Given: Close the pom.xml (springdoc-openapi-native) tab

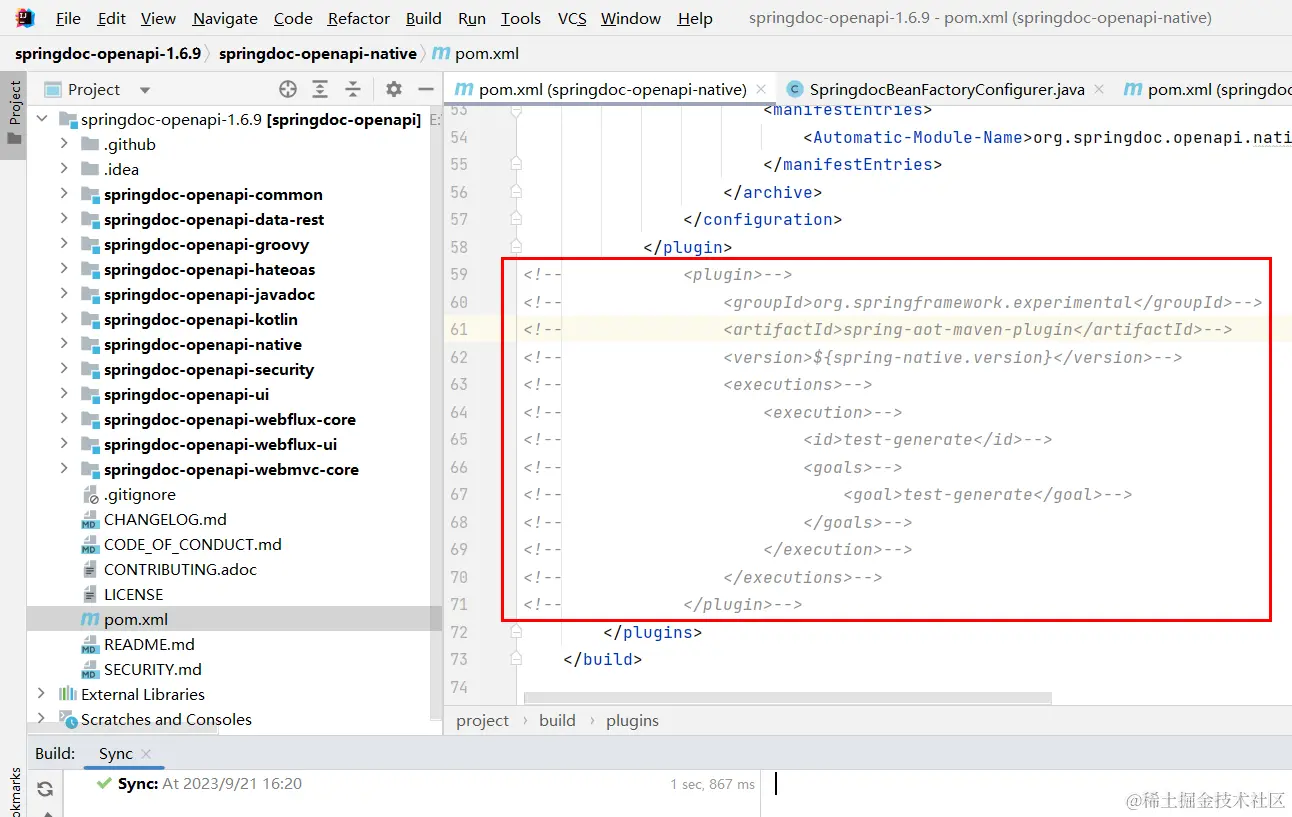Looking at the screenshot, I should 761,89.
